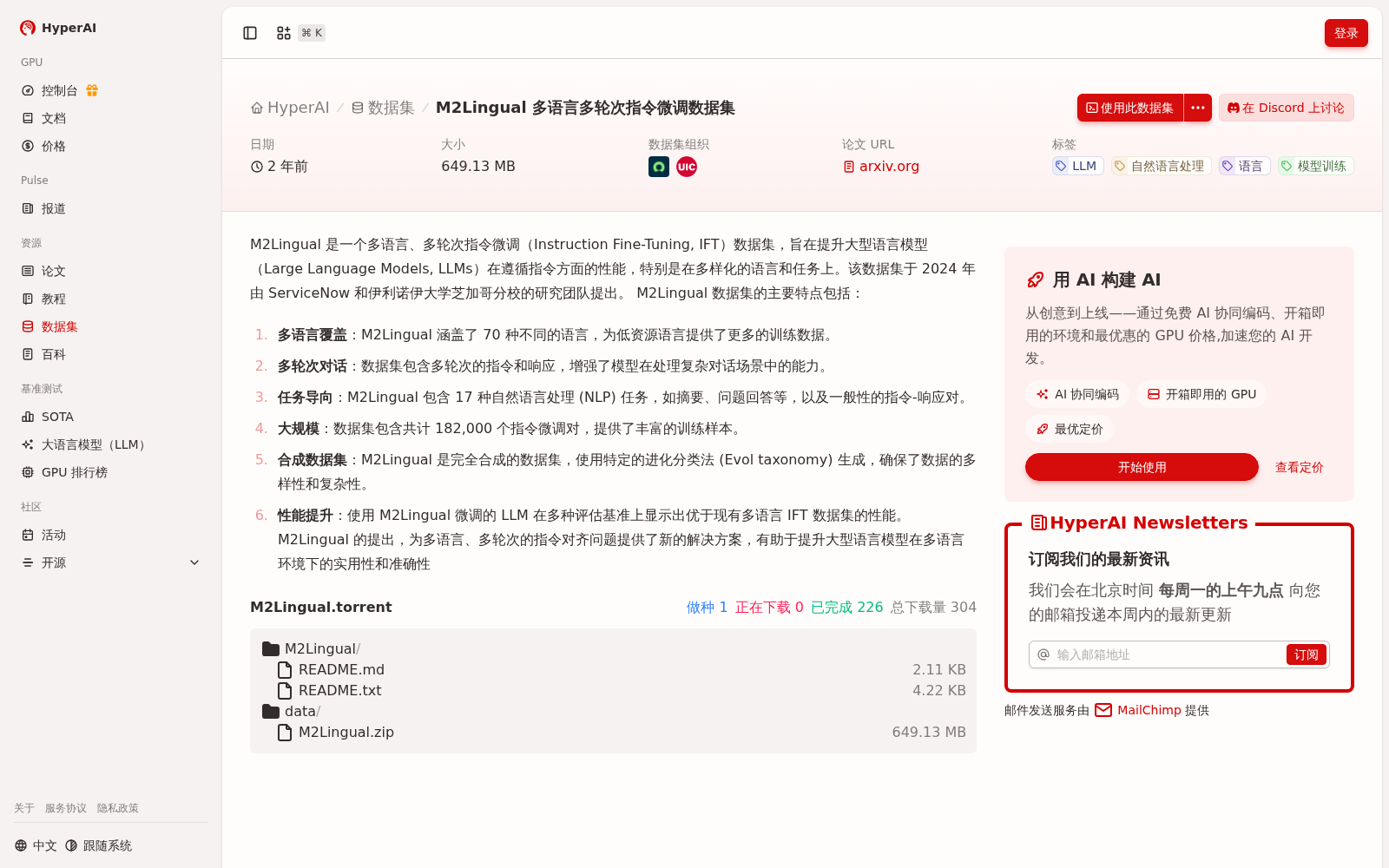Image resolution: width=1389 pixels, height=868 pixels.
Task: Click the M2Lingual folder icon
Action: [x=271, y=648]
